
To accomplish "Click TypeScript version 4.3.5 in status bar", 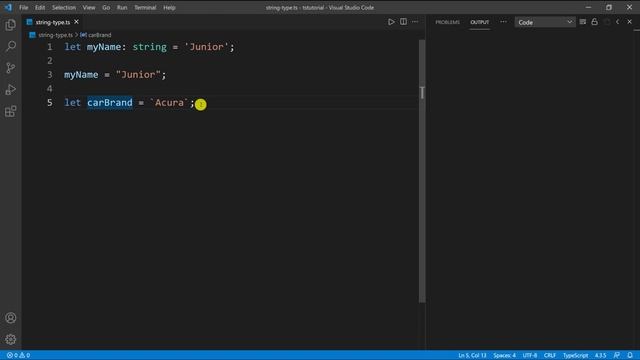I will [x=600, y=355].
